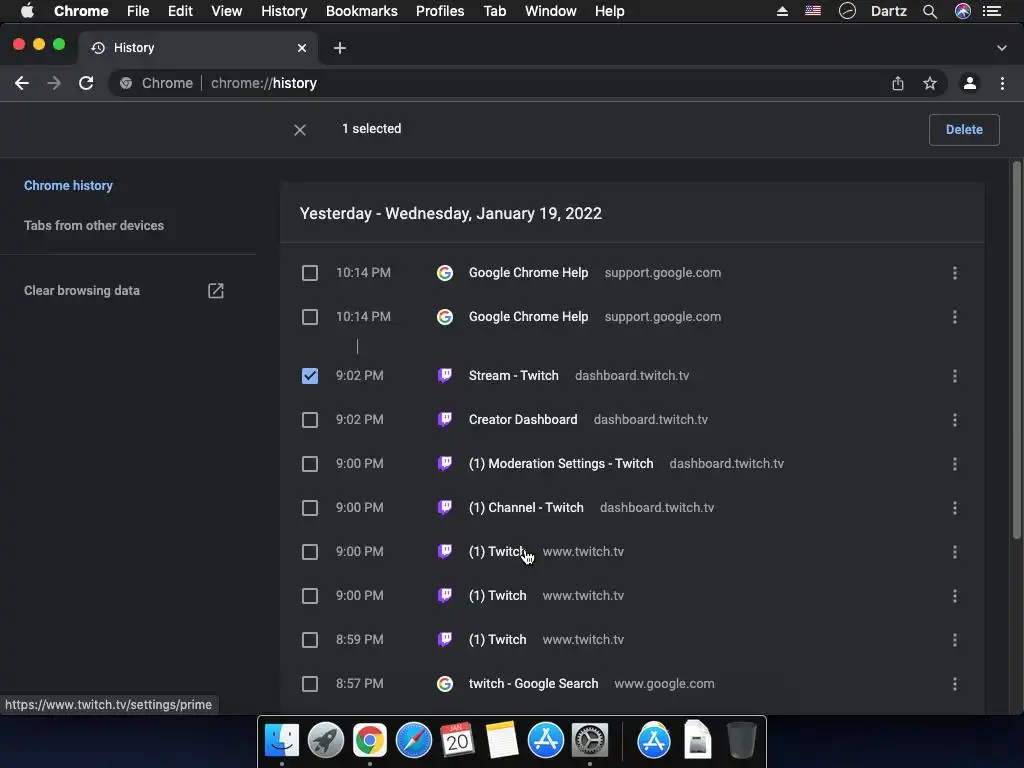This screenshot has height=768, width=1024.
Task: Open the Stream - Twitch history link
Action: click(513, 376)
